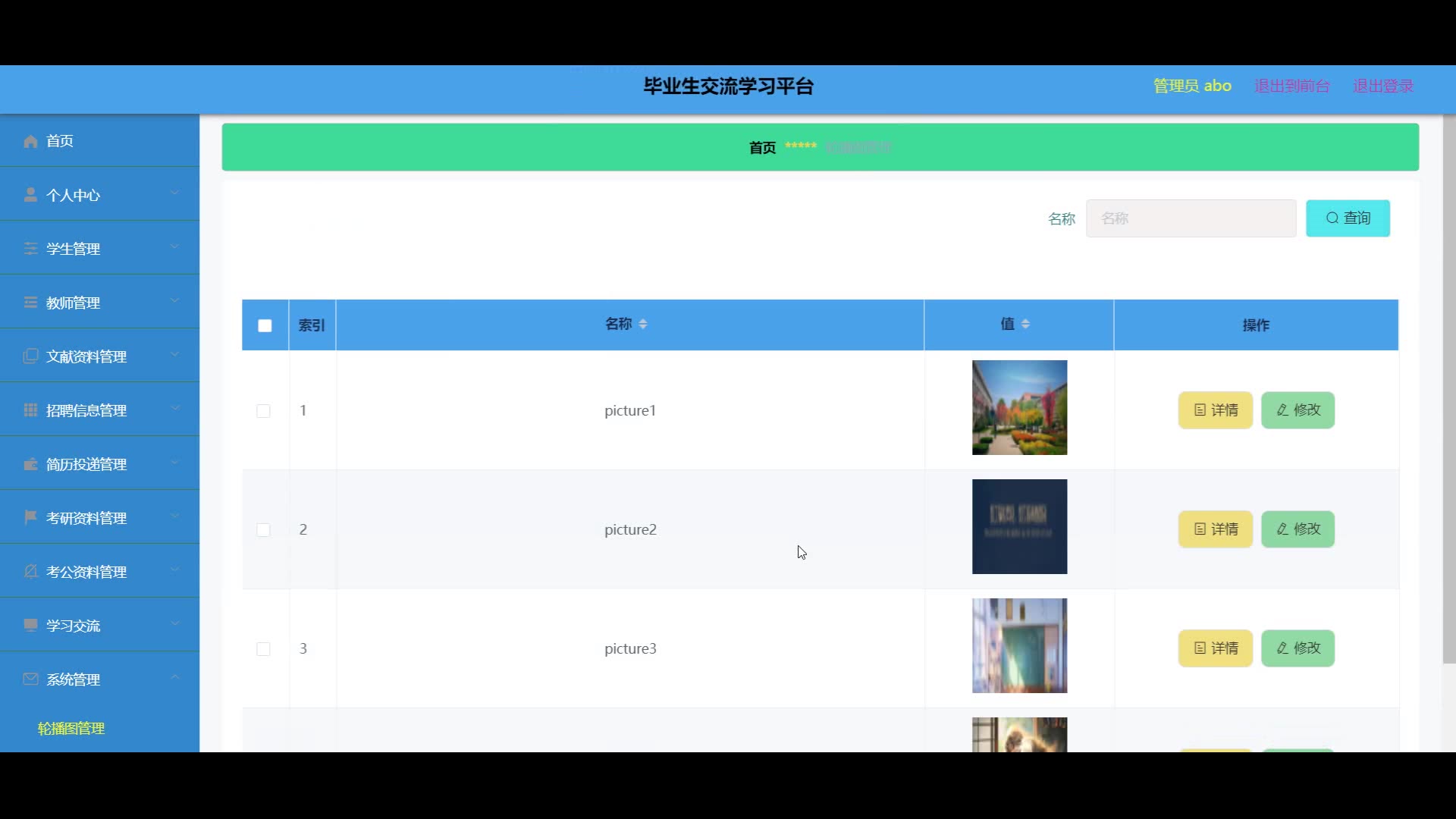1456x819 pixels.
Task: Open the 教师管理 sidebar menu item
Action: pos(73,303)
